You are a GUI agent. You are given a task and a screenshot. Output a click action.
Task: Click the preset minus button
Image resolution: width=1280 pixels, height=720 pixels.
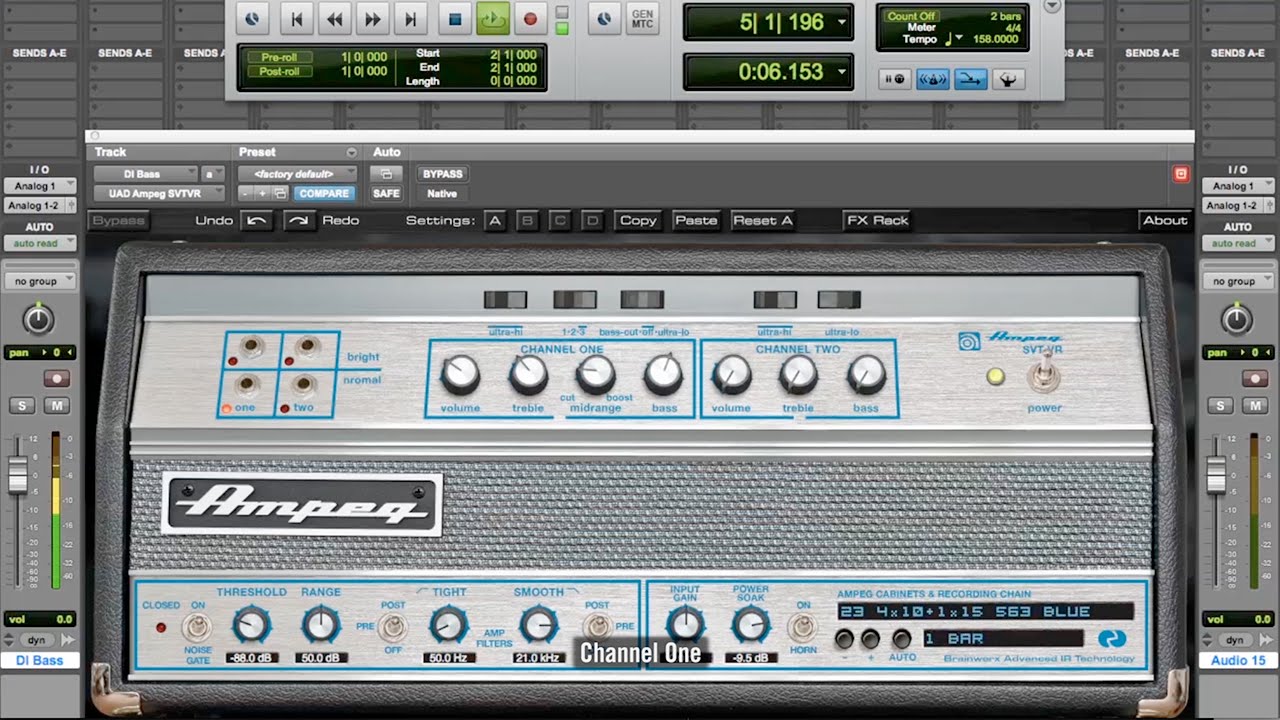pos(246,193)
